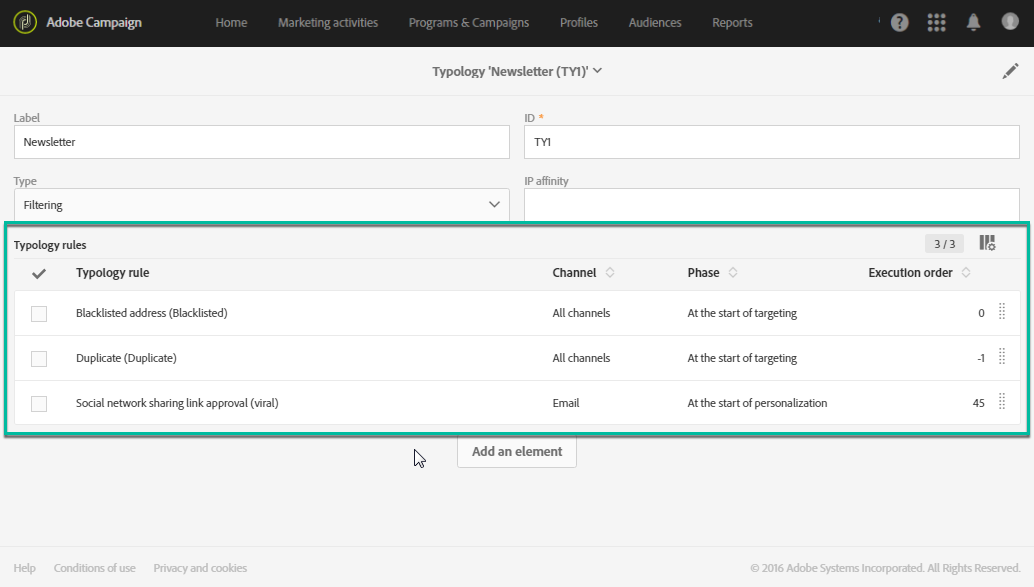Click drag handle of Blacklisted address row
This screenshot has height=587, width=1034.
[1002, 312]
